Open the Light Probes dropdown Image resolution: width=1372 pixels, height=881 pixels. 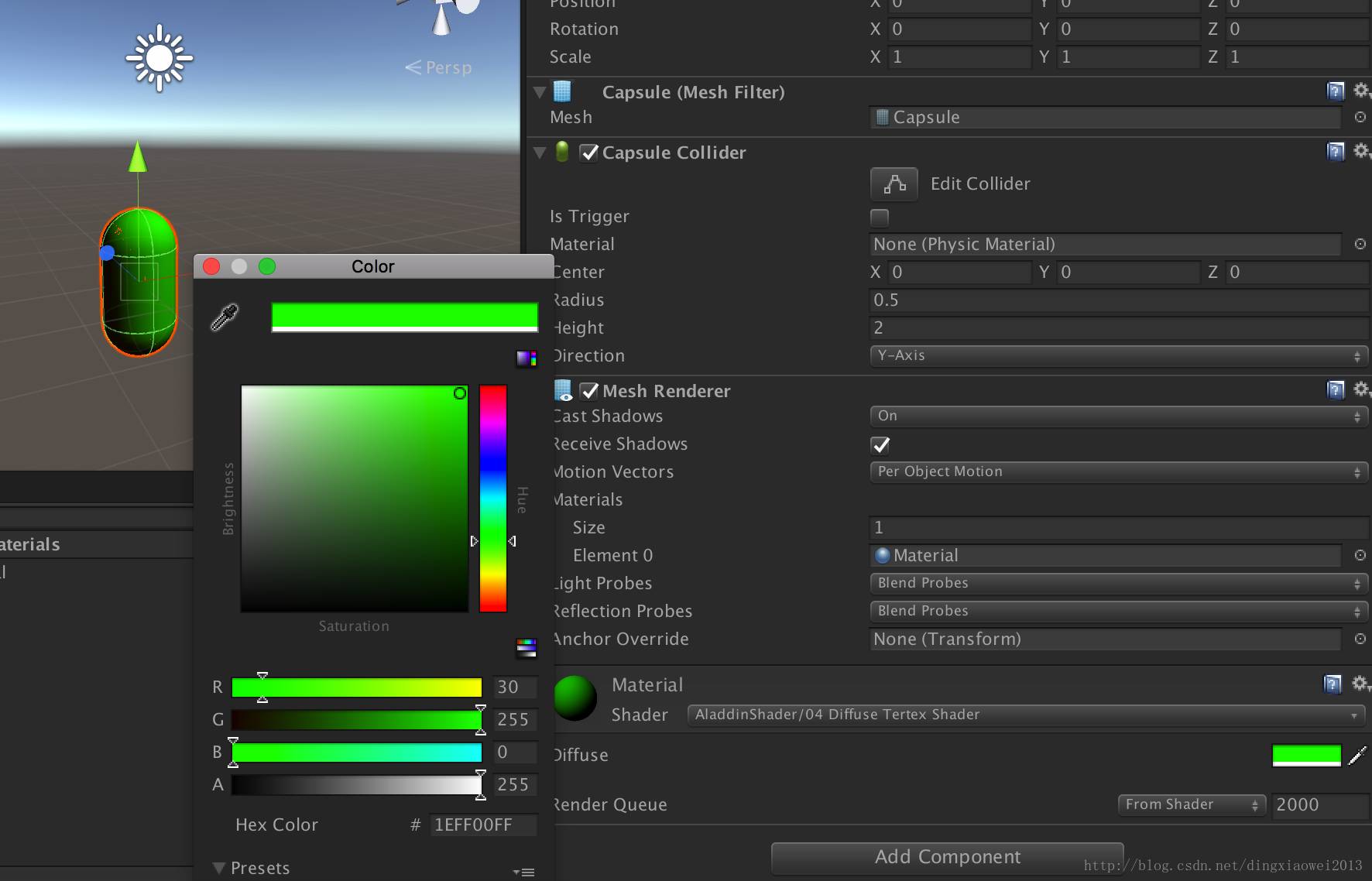click(x=1118, y=583)
